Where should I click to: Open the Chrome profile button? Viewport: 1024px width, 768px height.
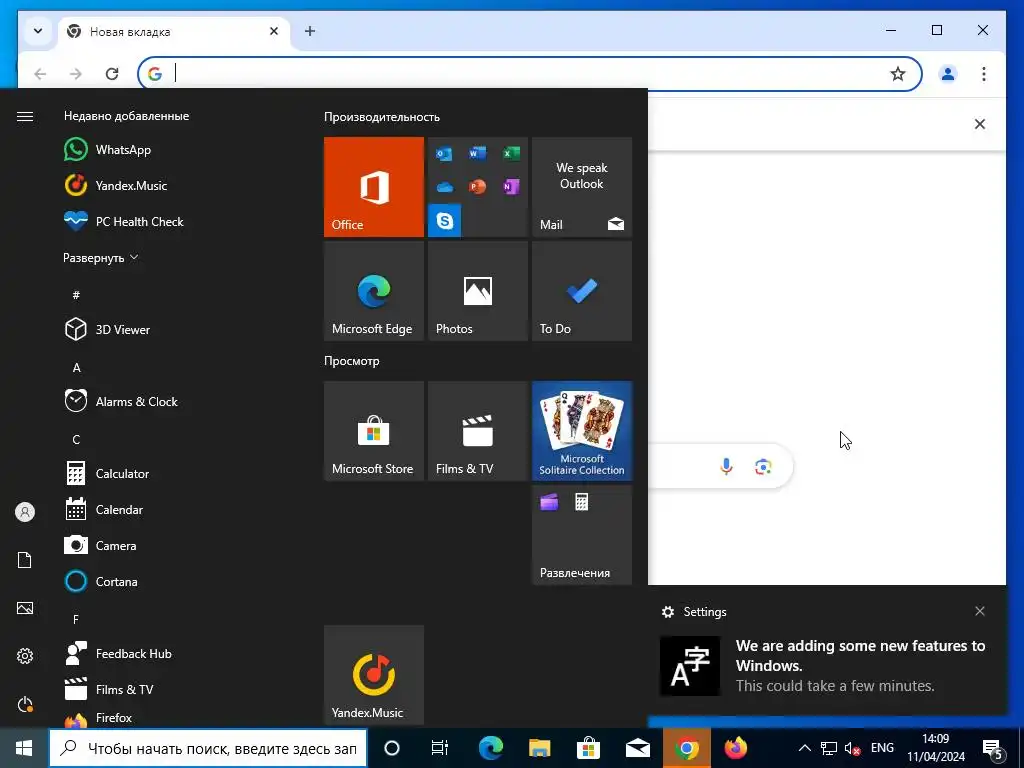[x=948, y=74]
